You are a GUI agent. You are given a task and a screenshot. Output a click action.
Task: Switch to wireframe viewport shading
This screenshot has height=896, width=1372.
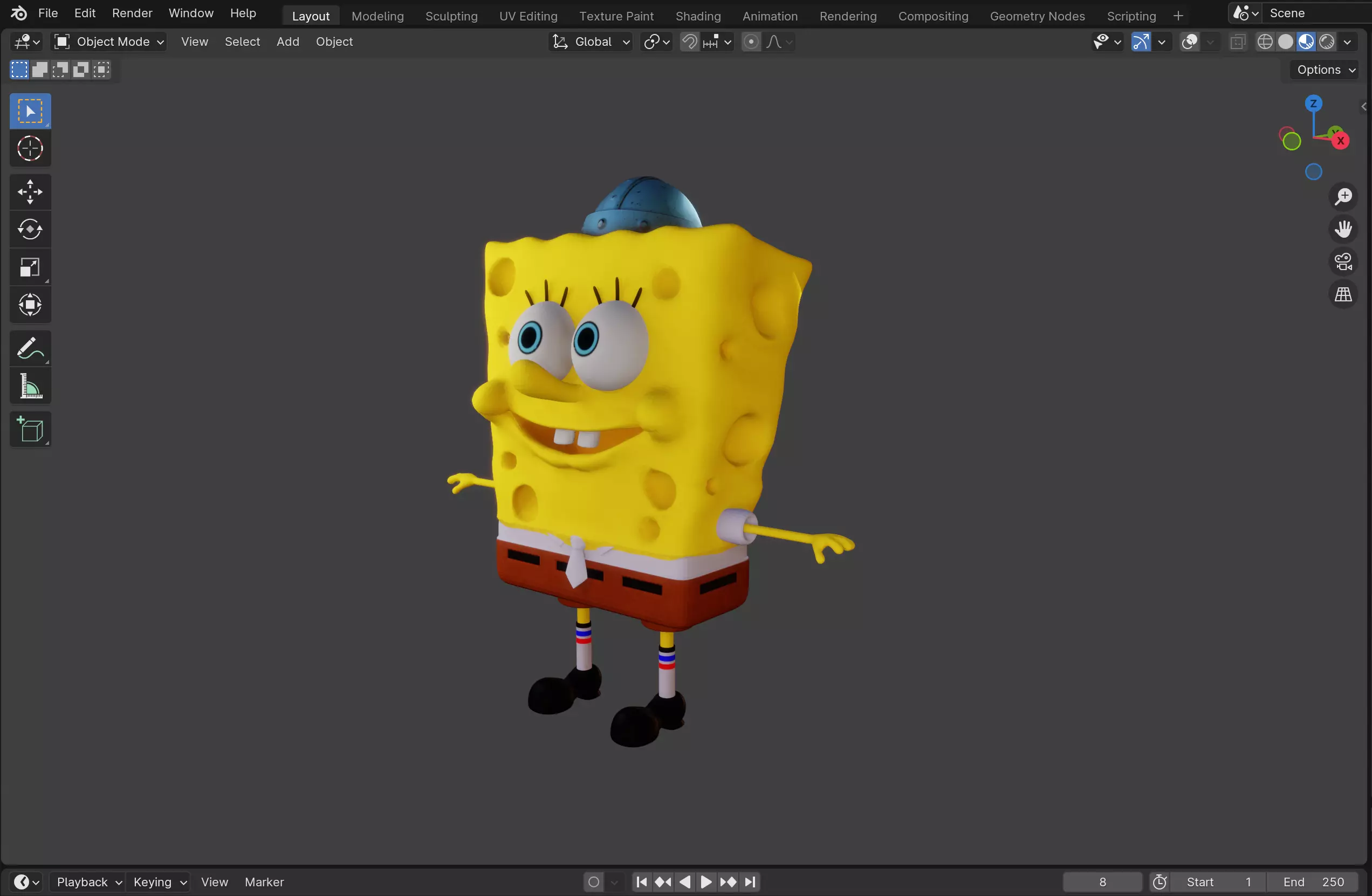point(1265,42)
